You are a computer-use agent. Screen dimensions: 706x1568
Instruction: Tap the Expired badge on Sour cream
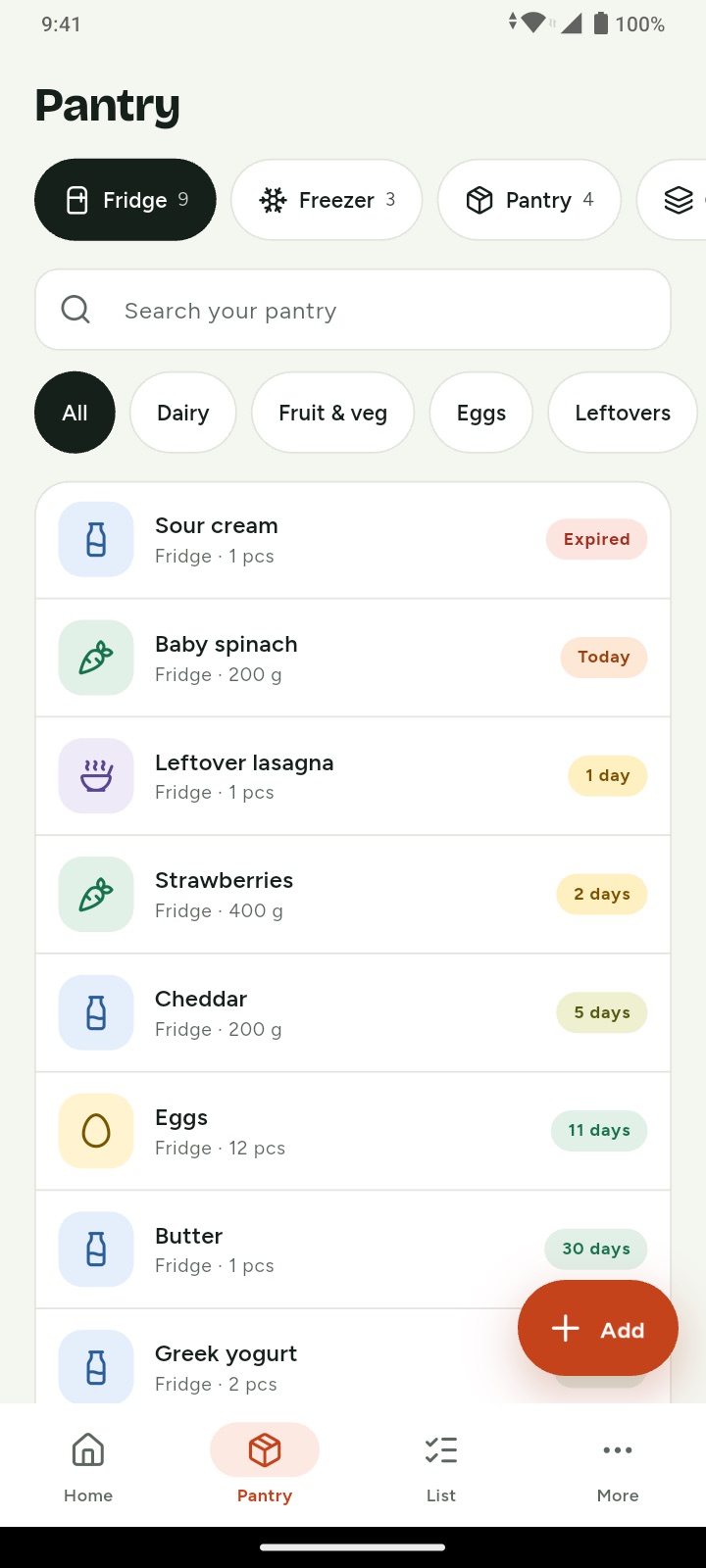tap(596, 539)
